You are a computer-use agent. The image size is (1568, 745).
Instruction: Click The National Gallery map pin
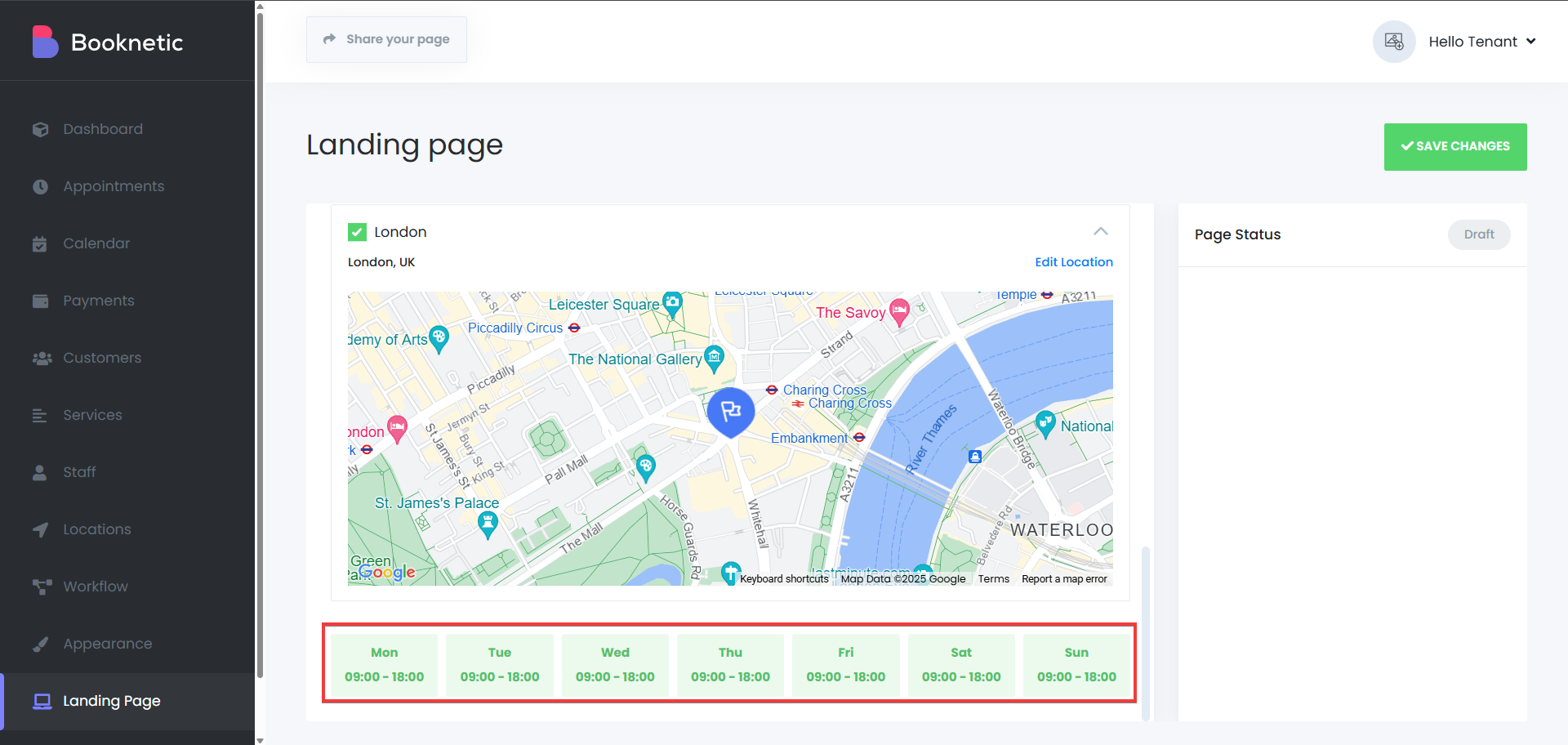(x=714, y=359)
